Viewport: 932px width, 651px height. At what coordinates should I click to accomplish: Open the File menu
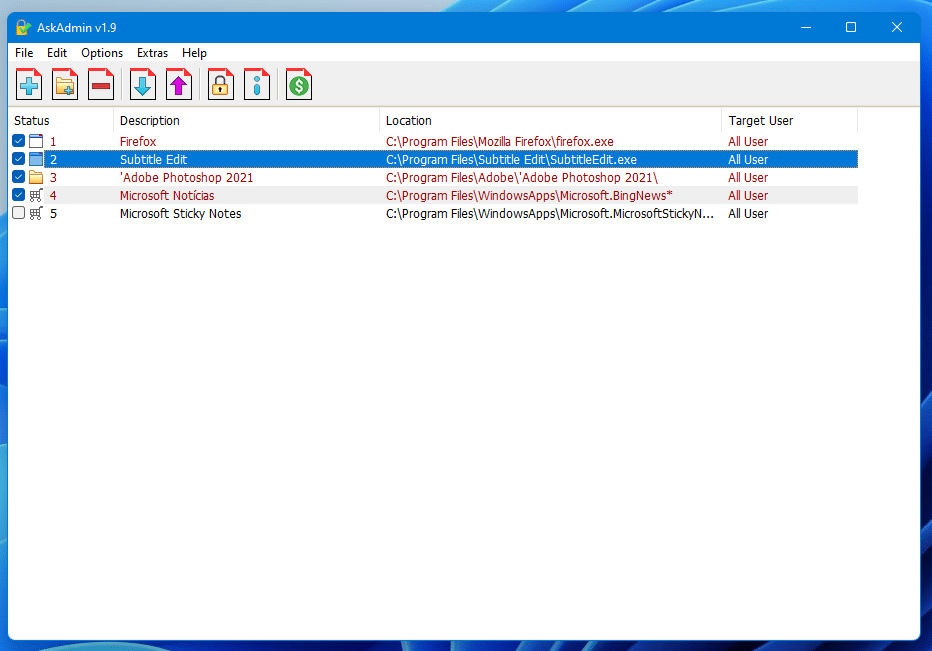[24, 53]
